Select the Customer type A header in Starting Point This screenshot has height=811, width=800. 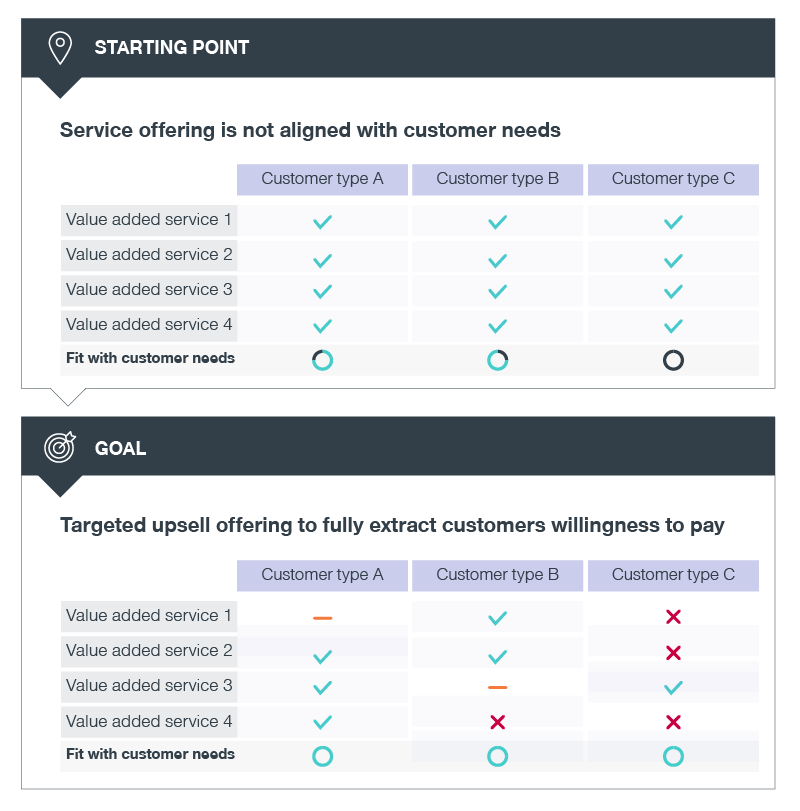tap(322, 179)
